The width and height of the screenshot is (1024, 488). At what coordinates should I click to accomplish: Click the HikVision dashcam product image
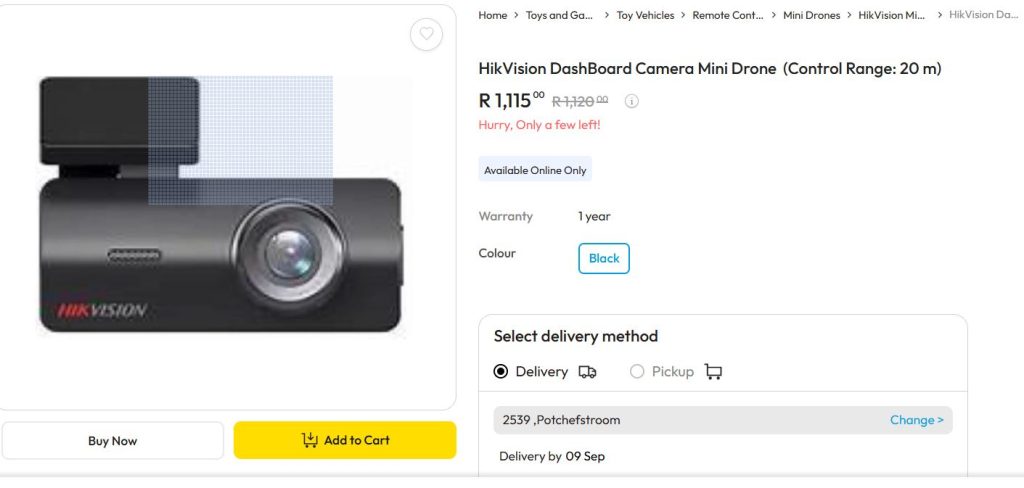point(222,205)
